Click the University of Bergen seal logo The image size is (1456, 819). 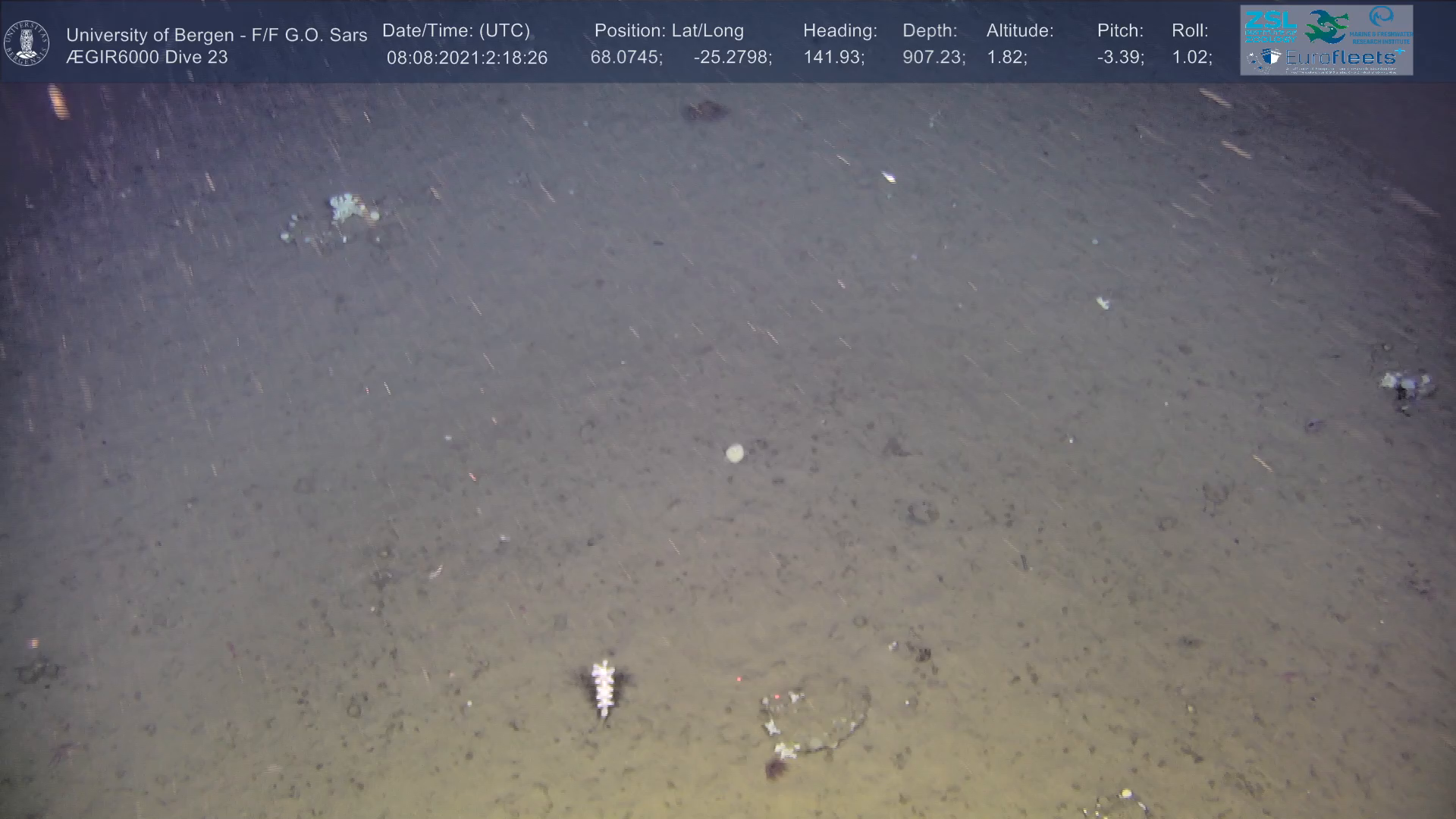[x=27, y=42]
